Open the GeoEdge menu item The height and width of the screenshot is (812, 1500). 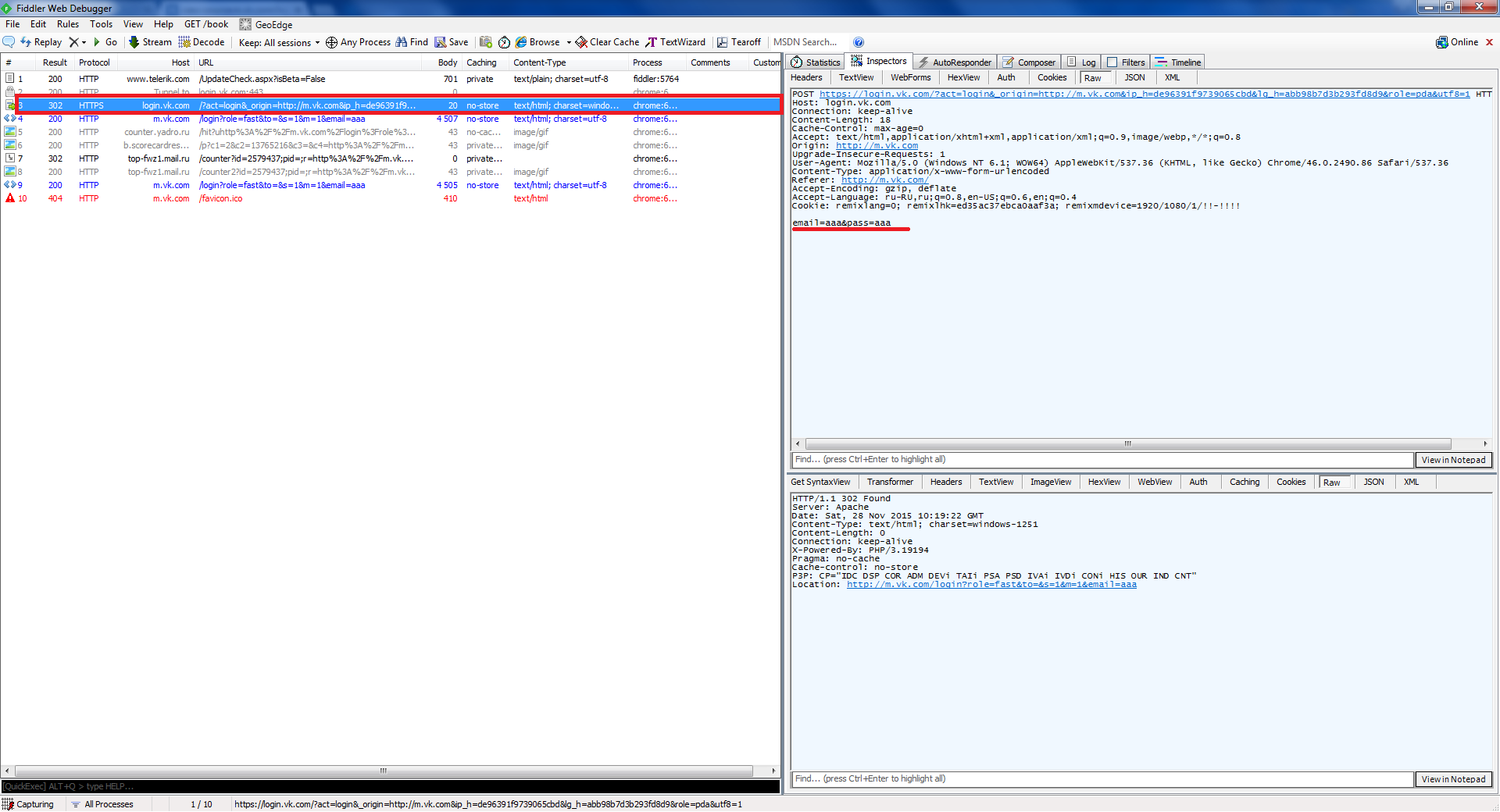(266, 24)
